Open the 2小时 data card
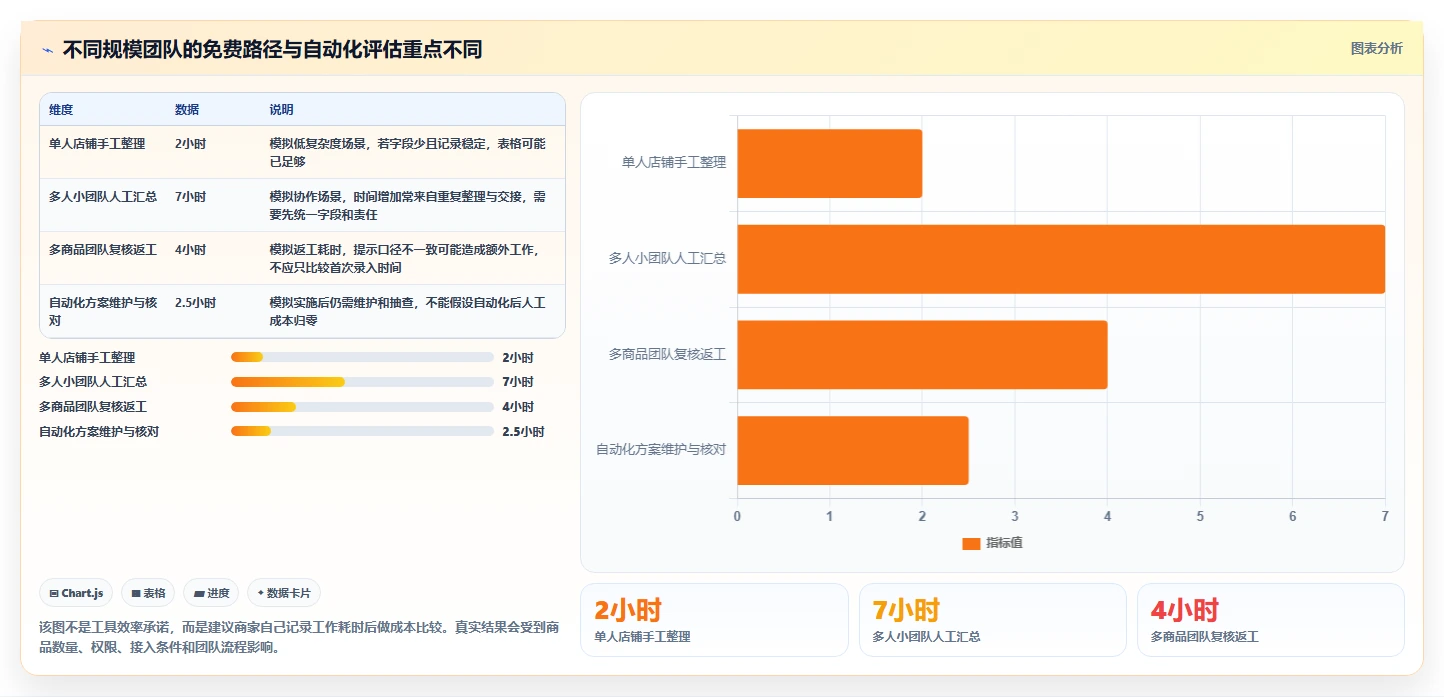 pos(714,620)
